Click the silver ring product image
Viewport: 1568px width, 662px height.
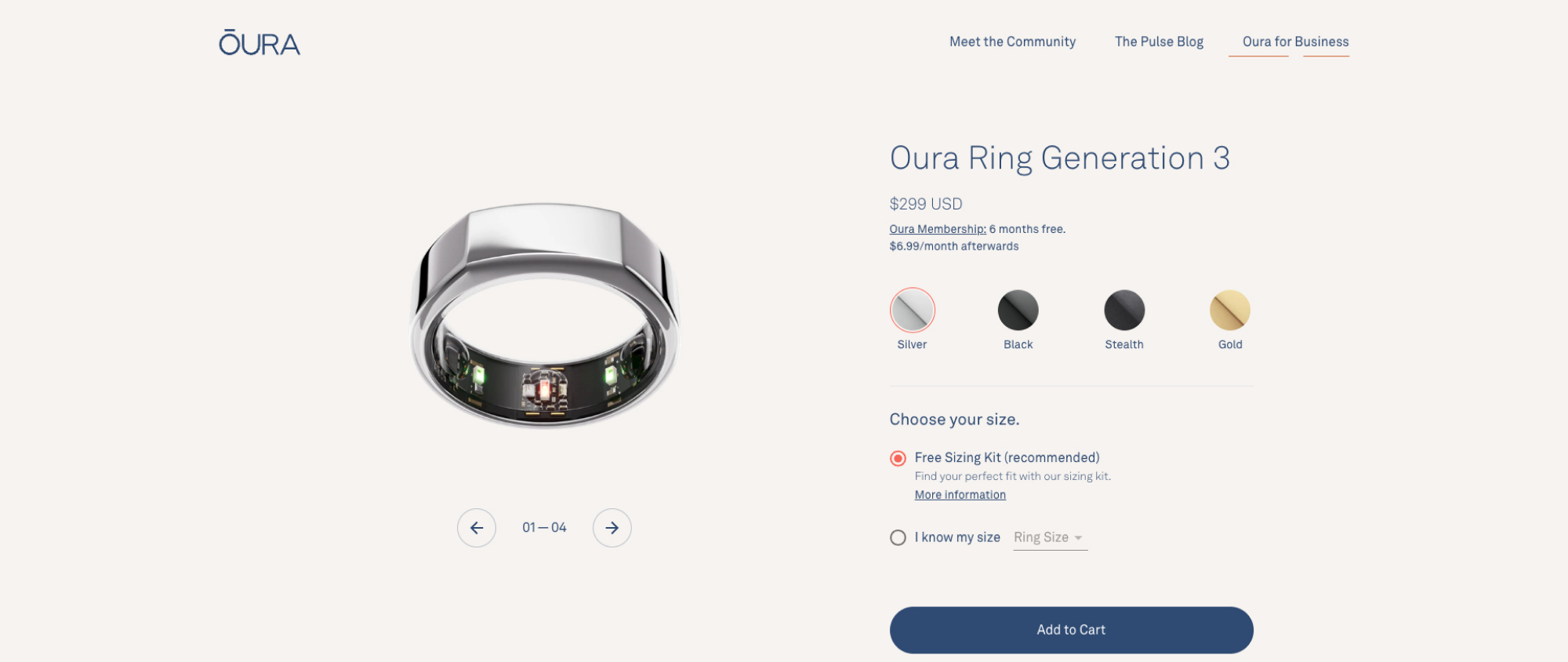[544, 315]
